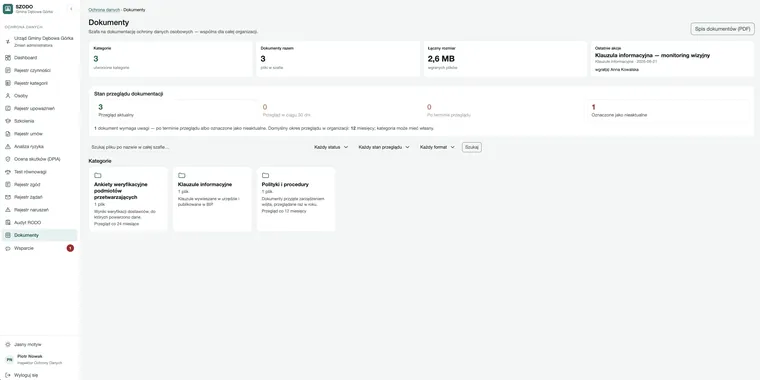Click the Rejestr naruszeń triangle icon

pos(8,210)
